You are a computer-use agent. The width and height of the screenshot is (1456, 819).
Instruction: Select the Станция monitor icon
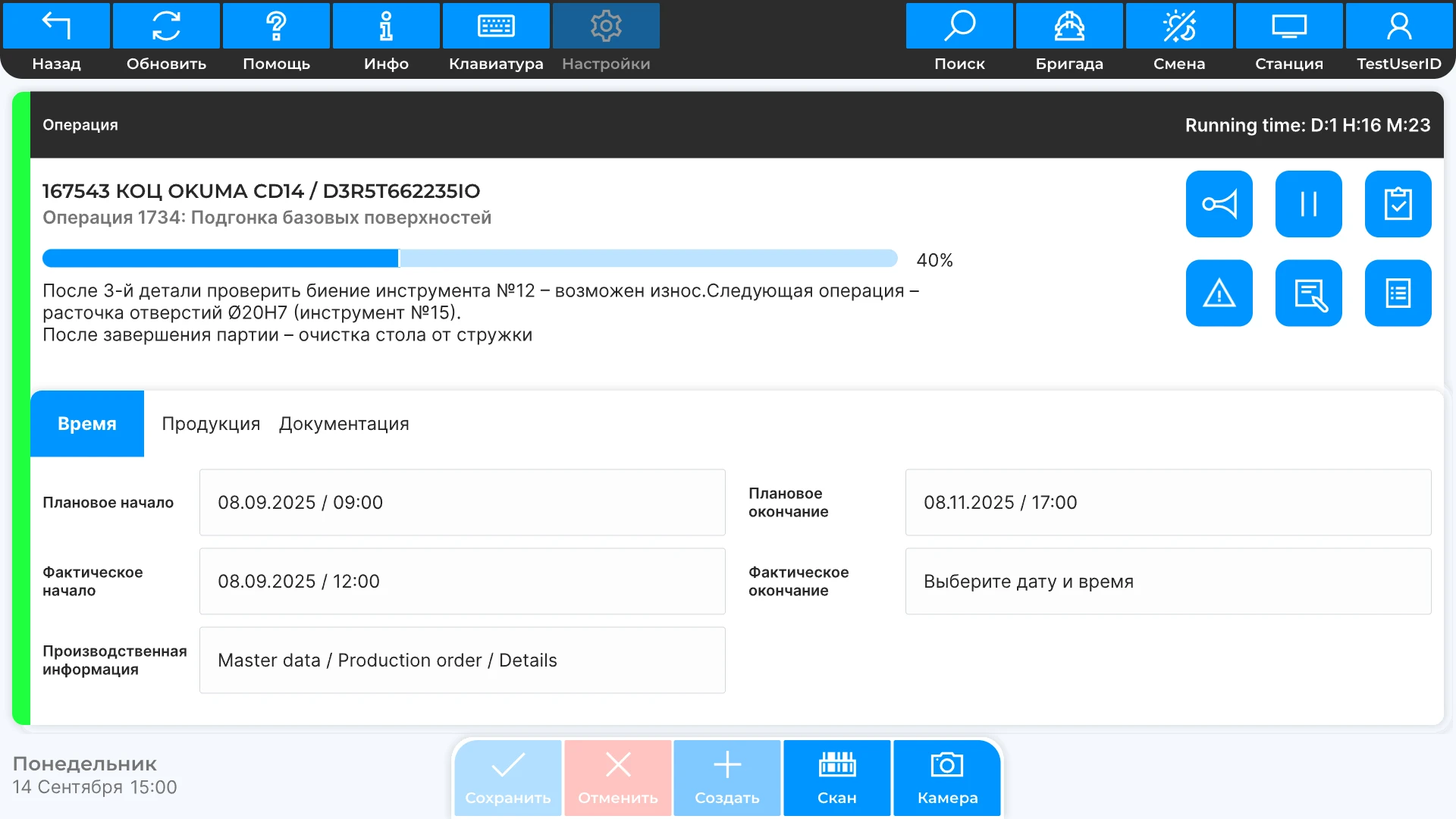[1289, 39]
